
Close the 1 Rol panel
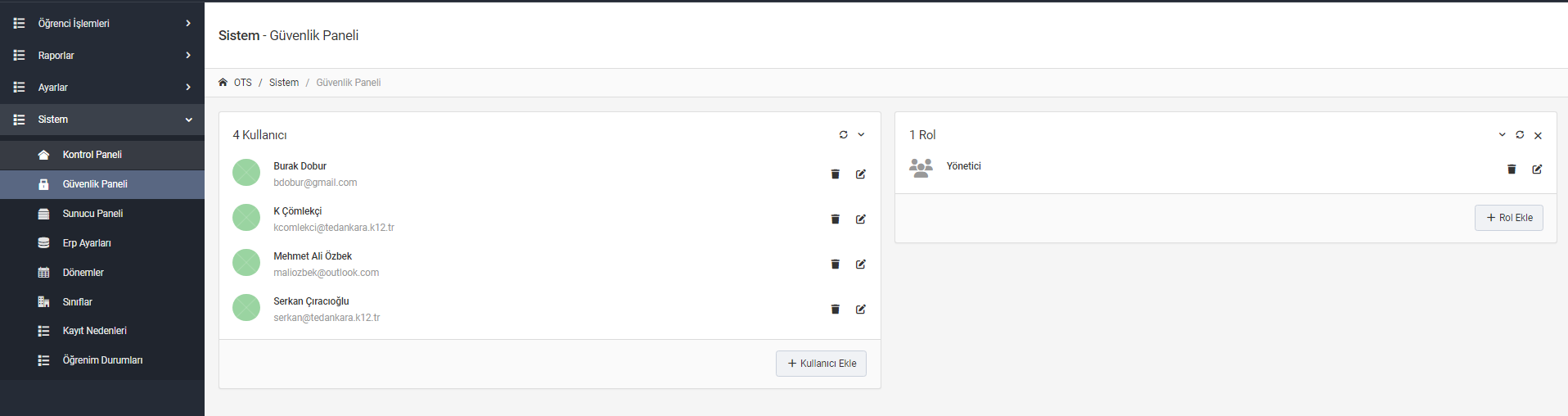(1538, 136)
